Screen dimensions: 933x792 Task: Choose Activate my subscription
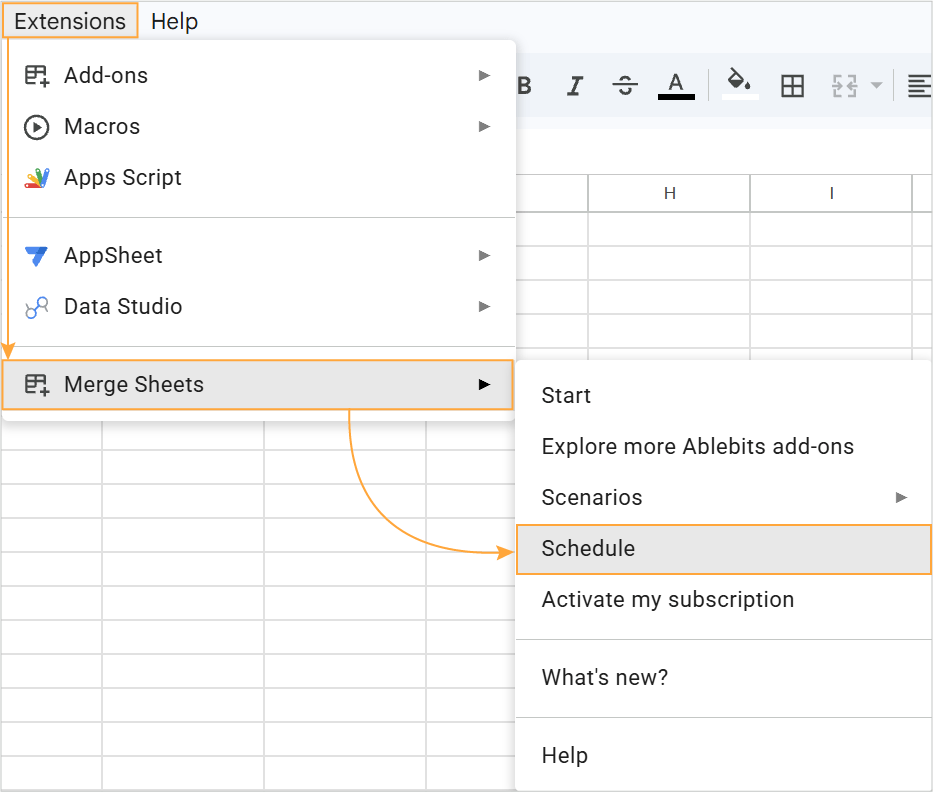coord(724,600)
